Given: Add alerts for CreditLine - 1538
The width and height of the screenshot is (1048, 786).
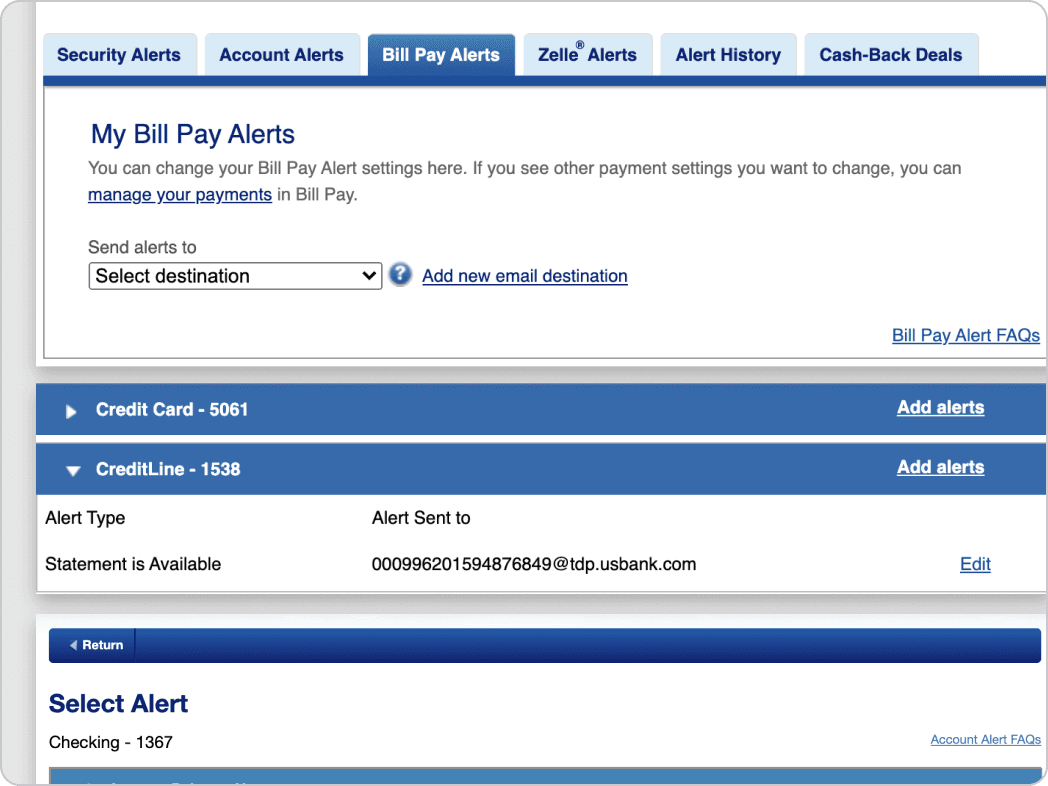Looking at the screenshot, I should click(940, 467).
